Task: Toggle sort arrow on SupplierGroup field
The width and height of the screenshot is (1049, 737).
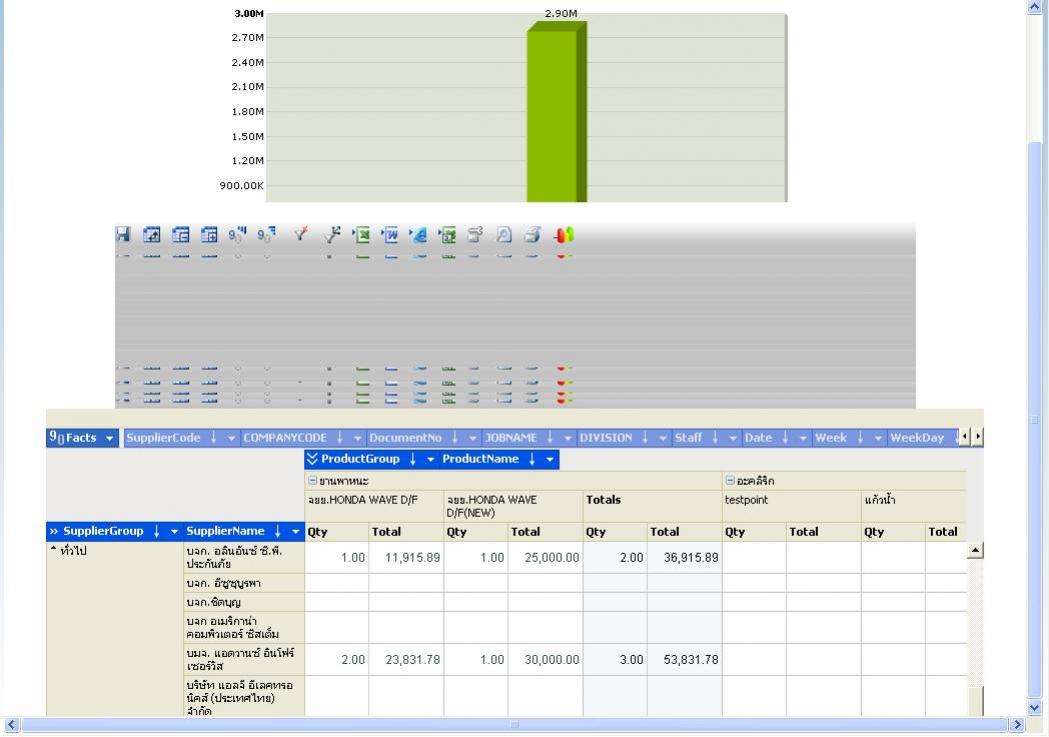Action: point(157,531)
